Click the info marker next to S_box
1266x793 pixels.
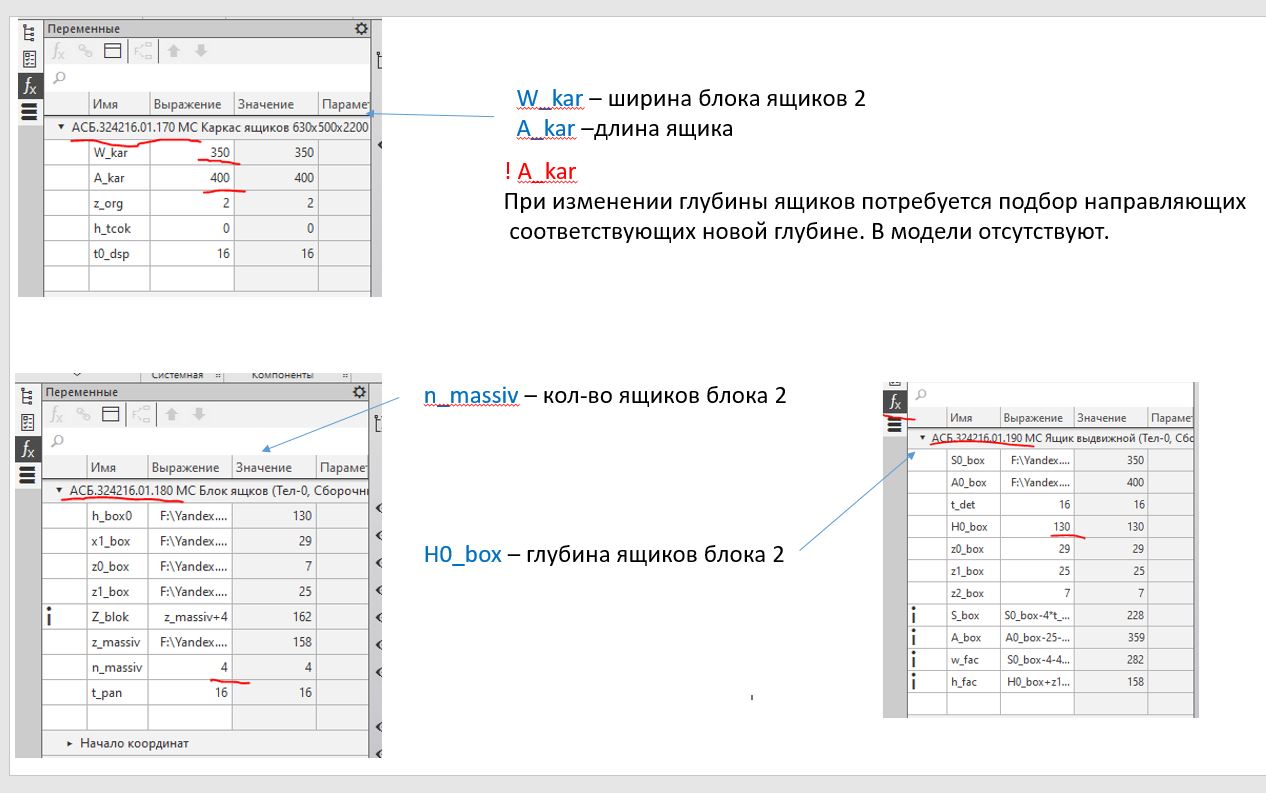[x=913, y=615]
